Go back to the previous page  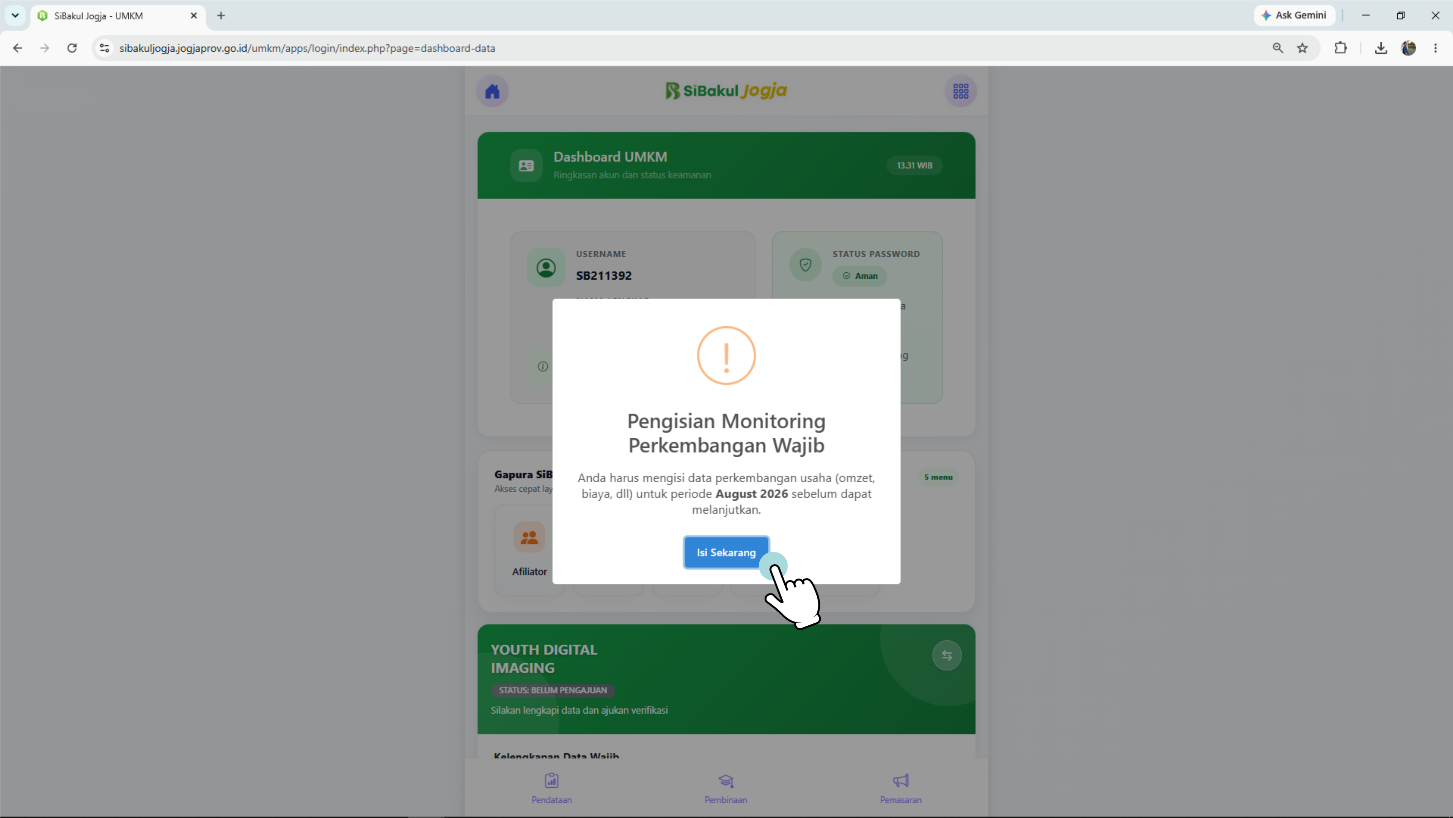pos(17,48)
